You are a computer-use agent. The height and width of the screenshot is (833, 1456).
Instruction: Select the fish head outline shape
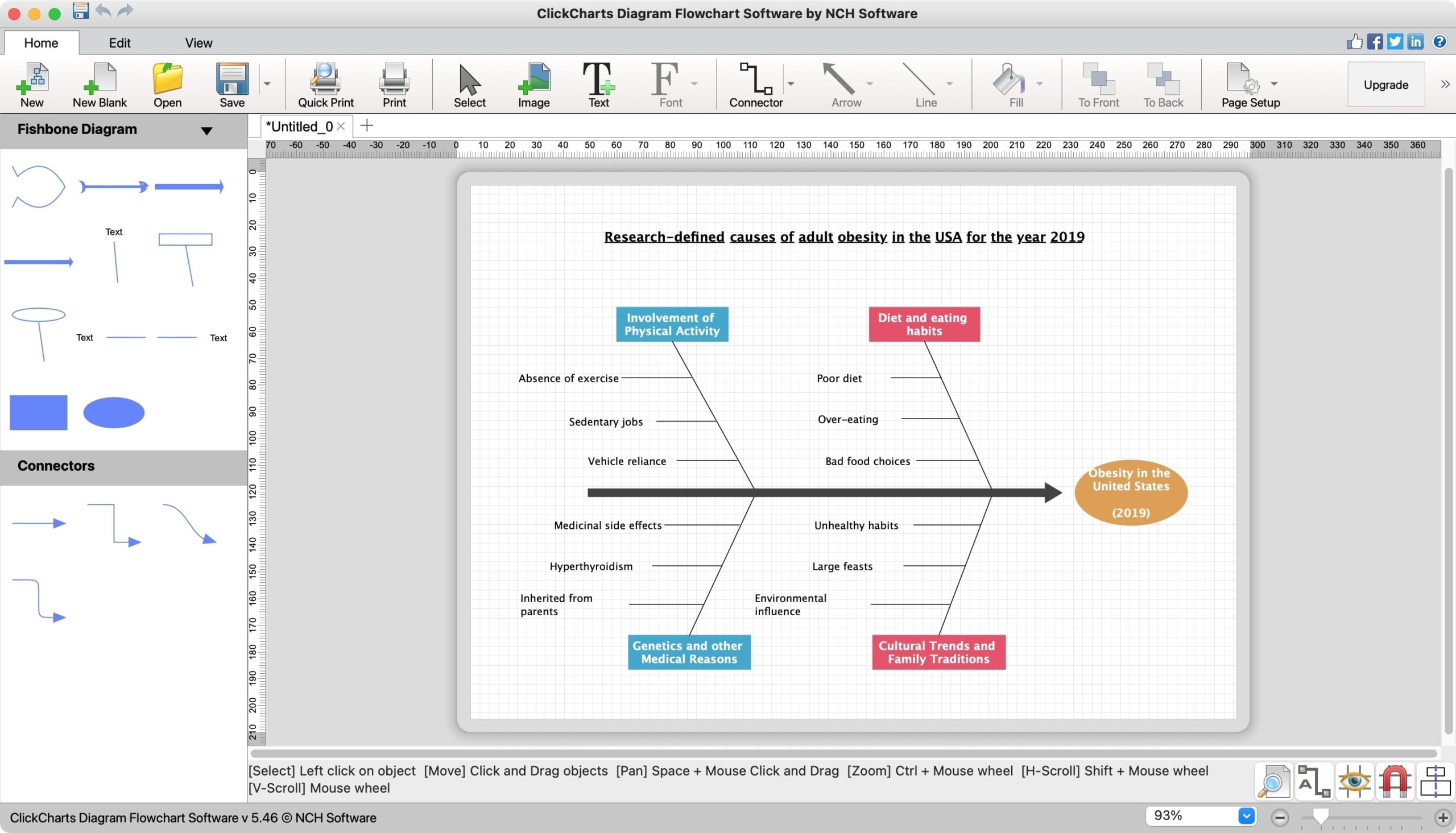pyautogui.click(x=38, y=186)
